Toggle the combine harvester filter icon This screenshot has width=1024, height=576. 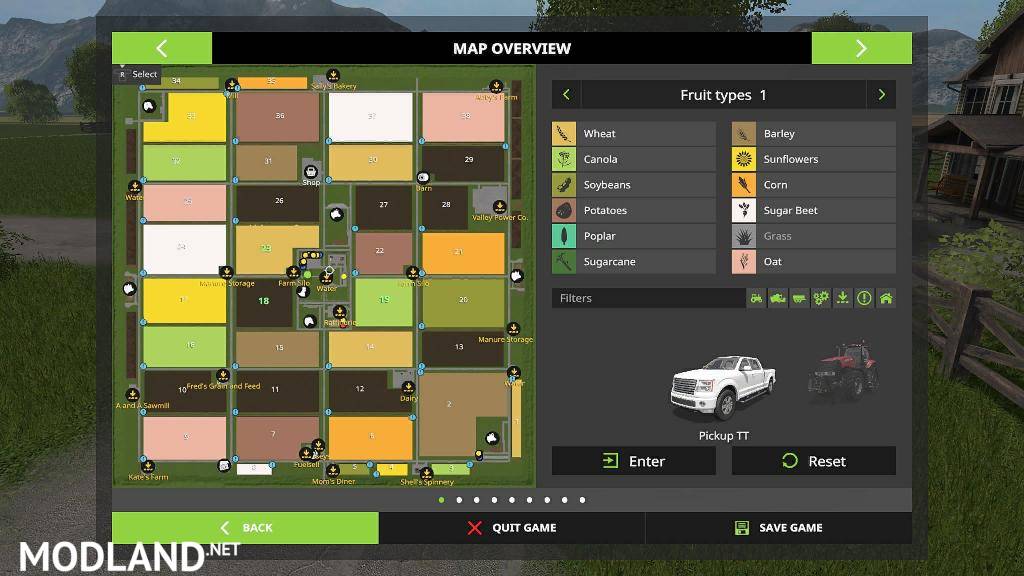778,298
